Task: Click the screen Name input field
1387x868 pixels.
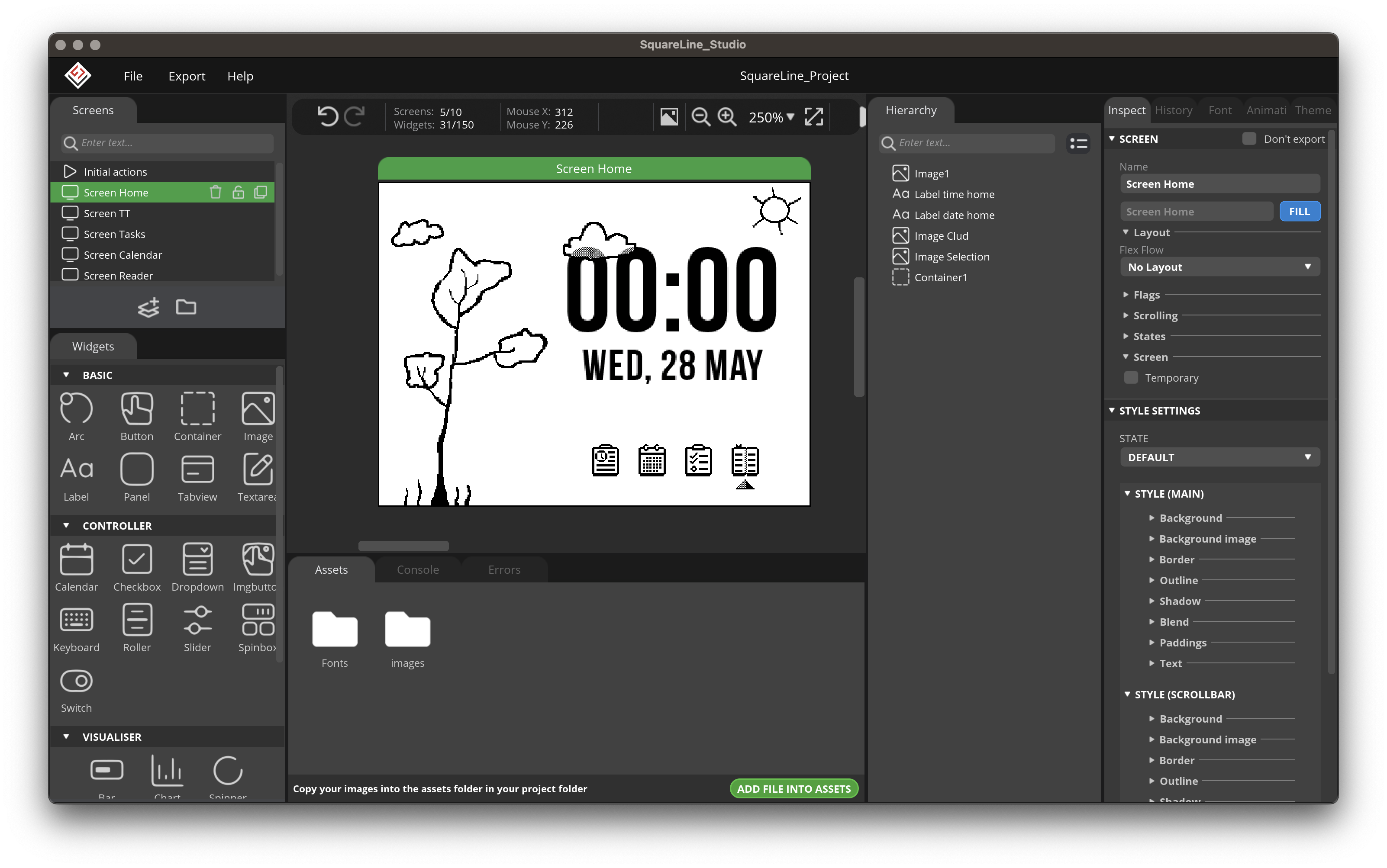Action: tap(1219, 184)
